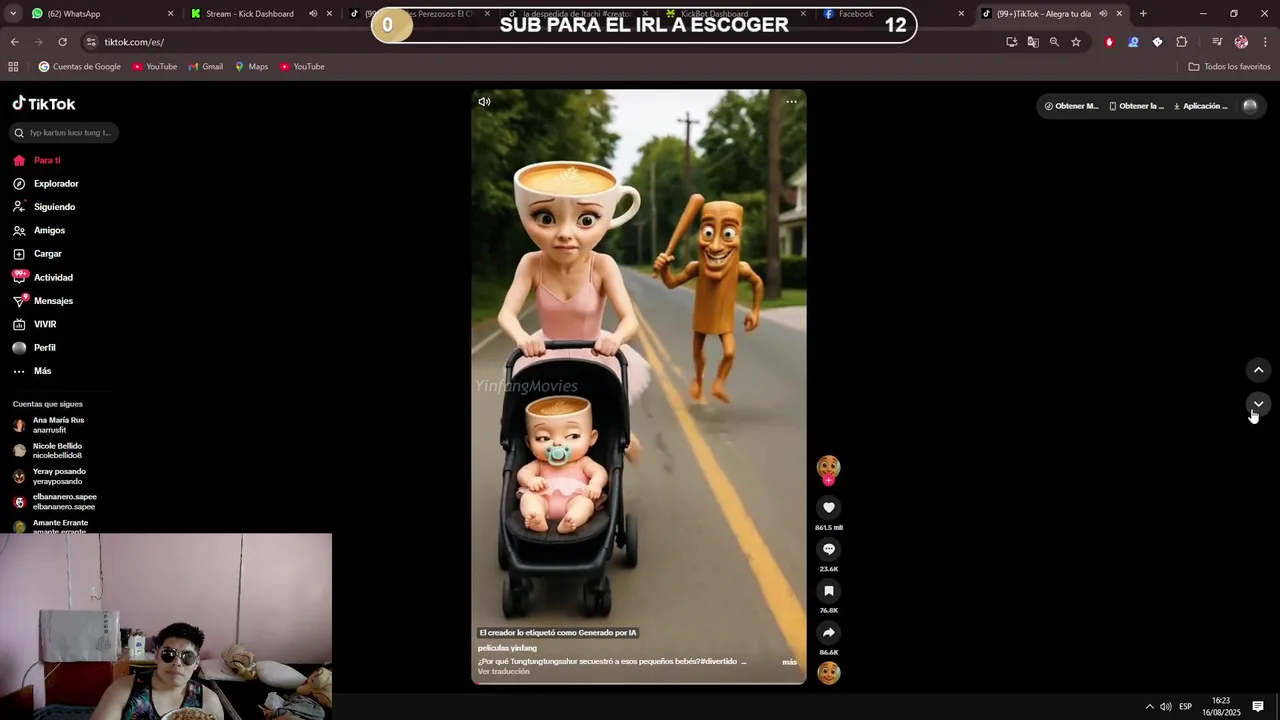Open Nicole Bellido followed account
This screenshot has height=720, width=1280.
48,451
